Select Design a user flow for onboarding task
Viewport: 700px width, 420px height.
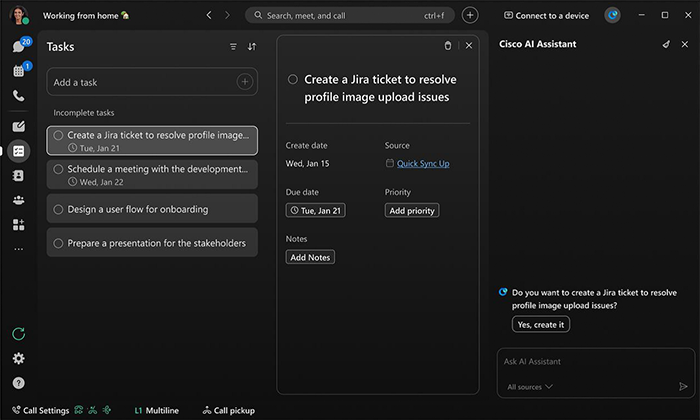pyautogui.click(x=152, y=208)
